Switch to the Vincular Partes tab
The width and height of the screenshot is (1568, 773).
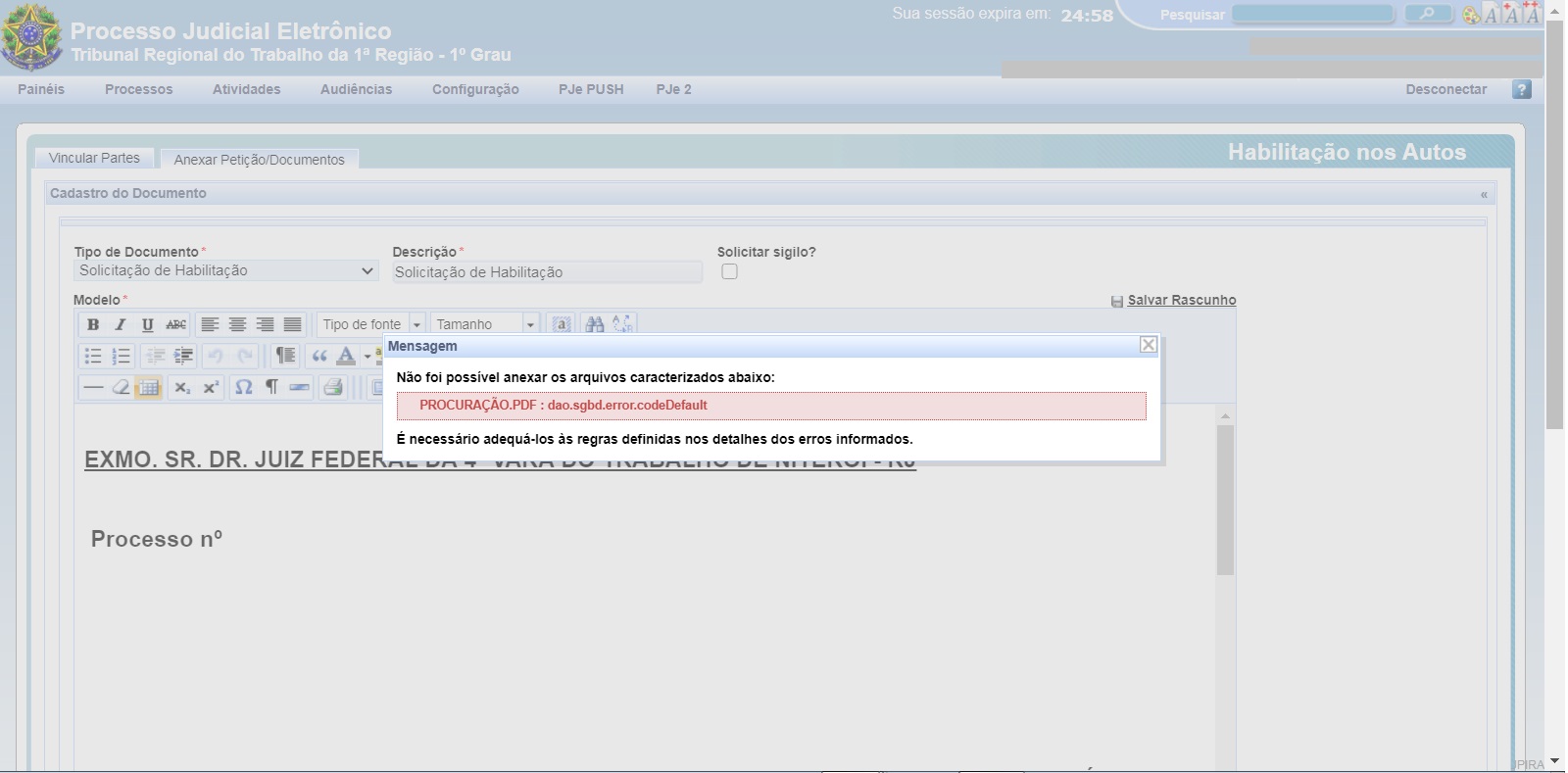(94, 158)
